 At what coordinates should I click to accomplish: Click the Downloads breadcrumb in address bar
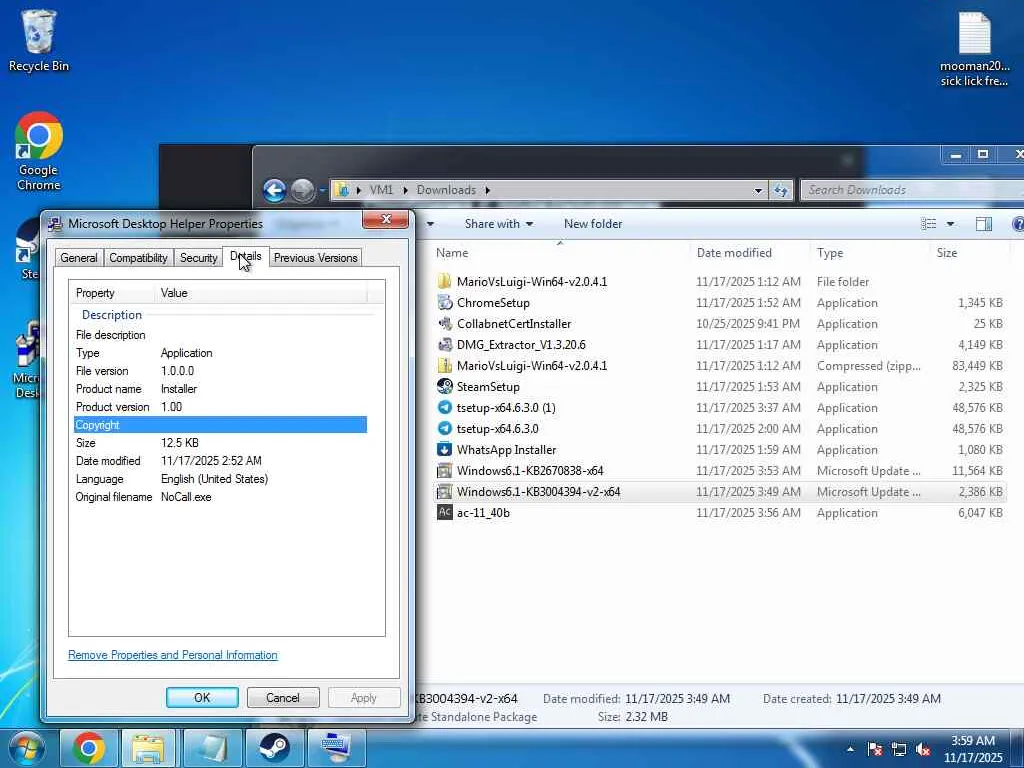tap(446, 190)
